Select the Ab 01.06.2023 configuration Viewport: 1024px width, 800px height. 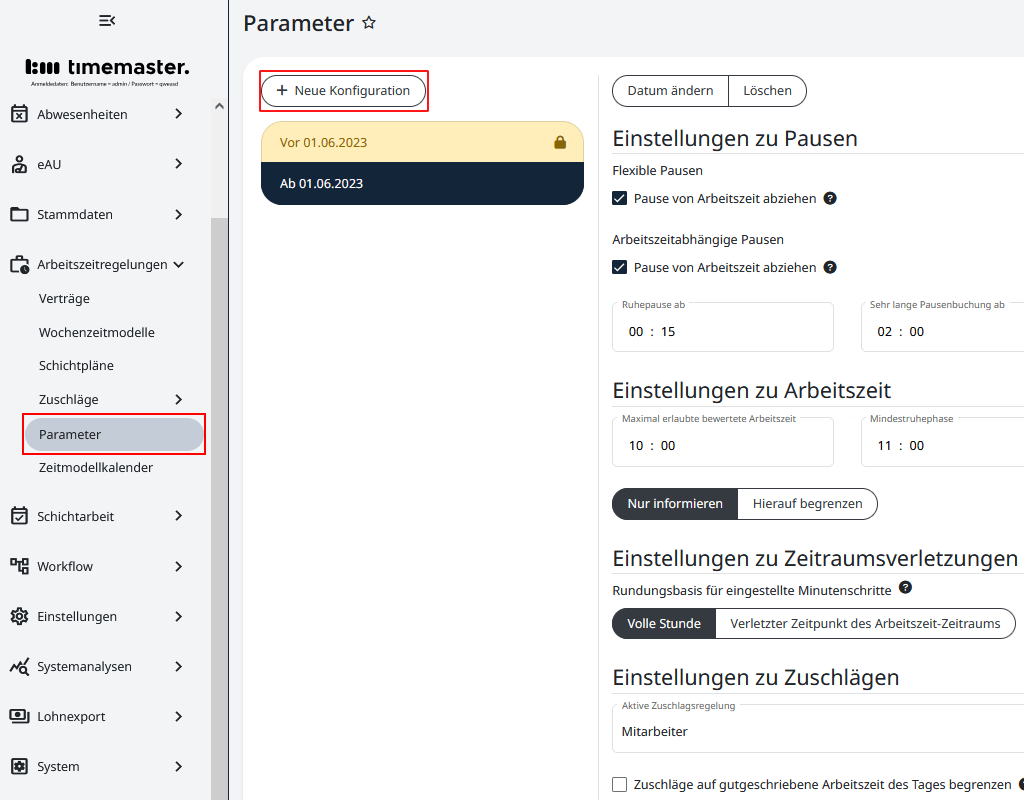tap(422, 184)
